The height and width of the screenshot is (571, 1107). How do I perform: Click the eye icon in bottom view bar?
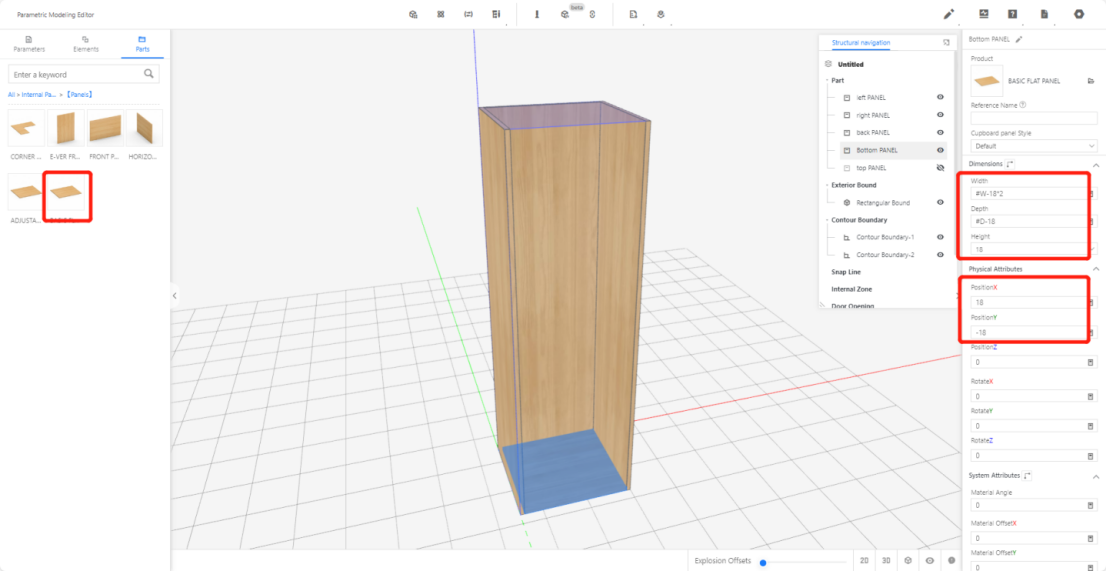tap(929, 561)
